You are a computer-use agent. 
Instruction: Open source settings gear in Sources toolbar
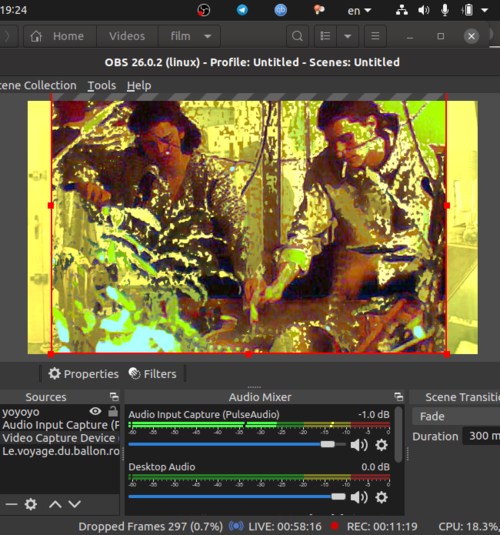[x=31, y=504]
